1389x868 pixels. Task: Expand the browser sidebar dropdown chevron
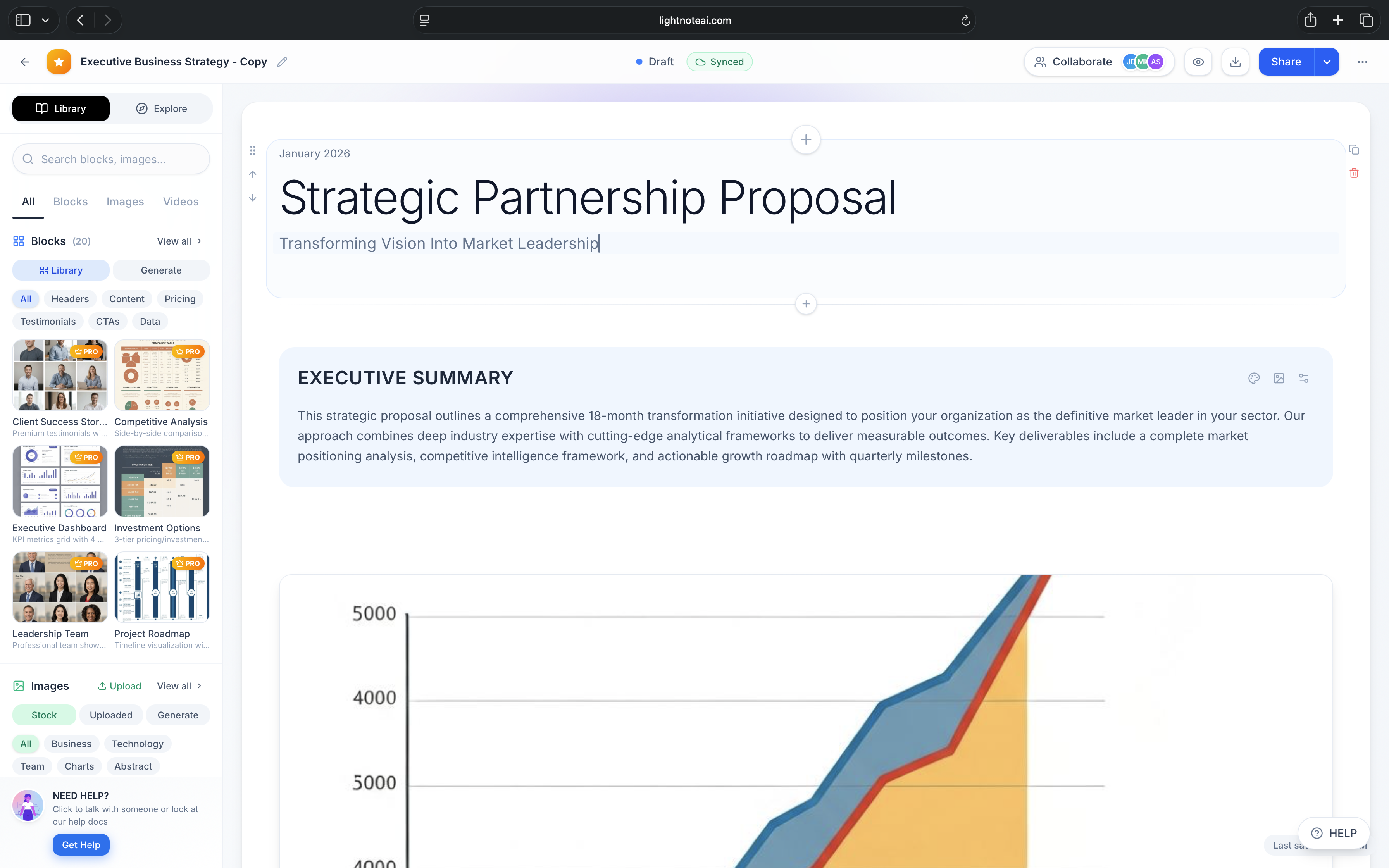tap(45, 20)
